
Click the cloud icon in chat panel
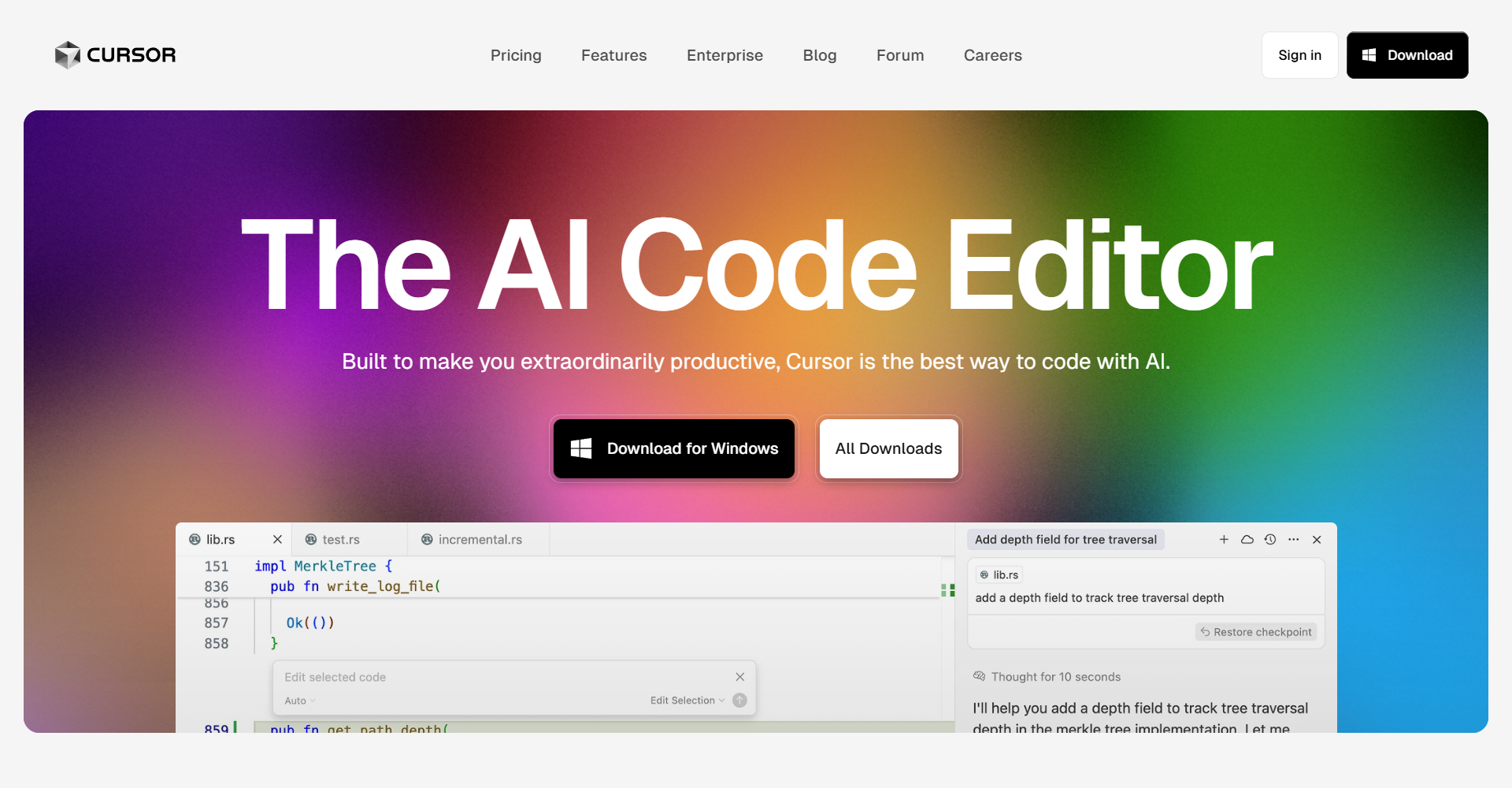(1247, 540)
